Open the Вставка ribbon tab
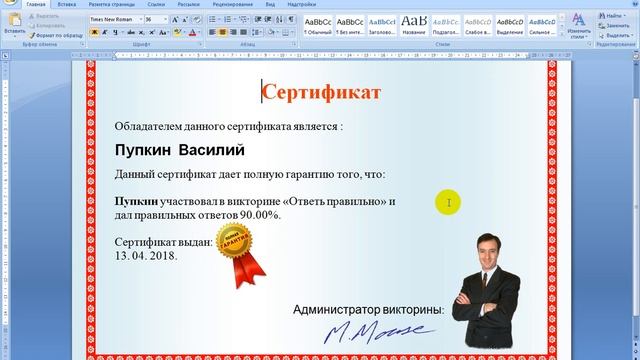Viewport: 640px width, 360px height. coord(67,4)
